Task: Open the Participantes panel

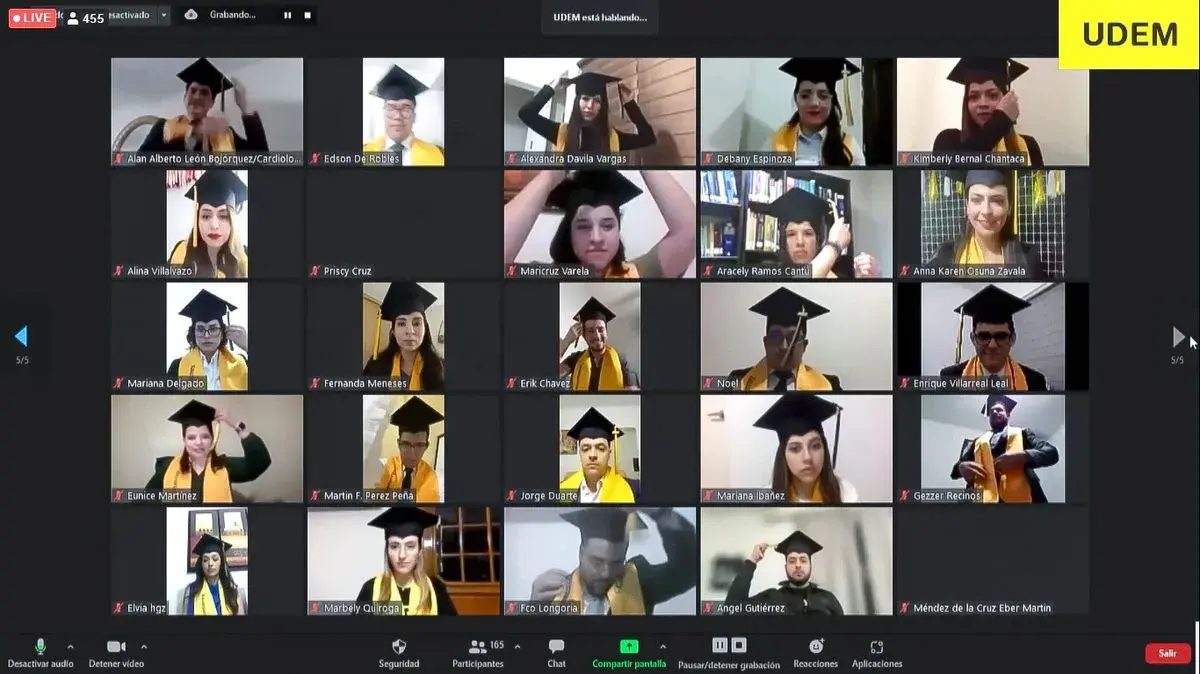Action: click(x=479, y=647)
